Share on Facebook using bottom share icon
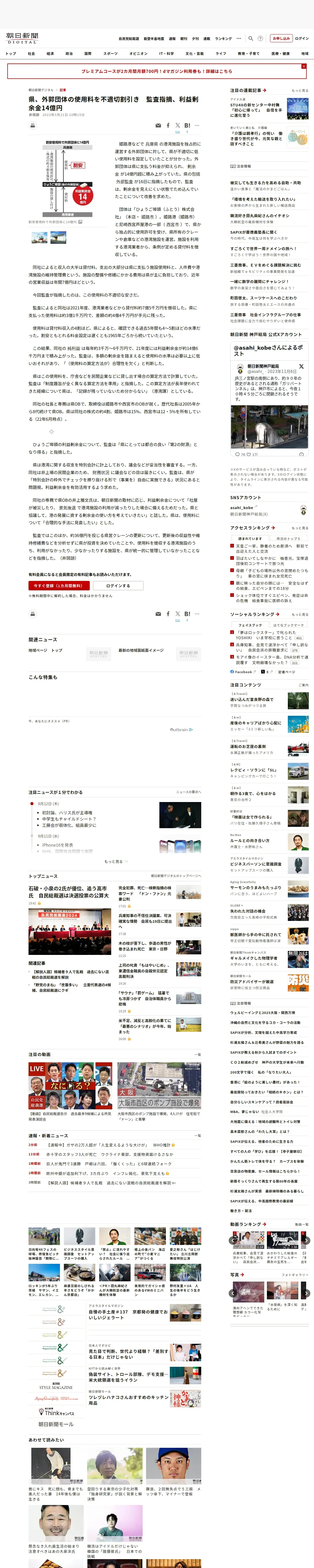 (x=168, y=614)
